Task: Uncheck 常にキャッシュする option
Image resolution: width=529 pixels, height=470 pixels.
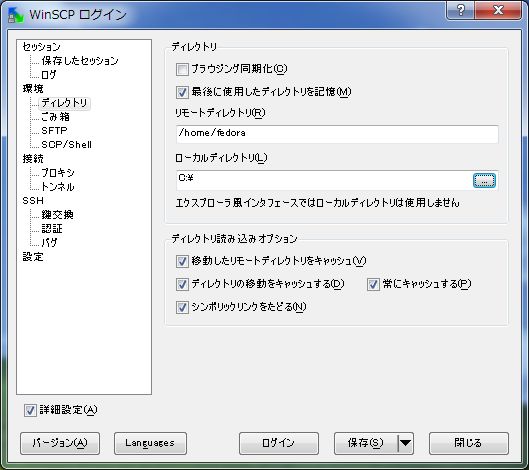Action: pyautogui.click(x=373, y=284)
